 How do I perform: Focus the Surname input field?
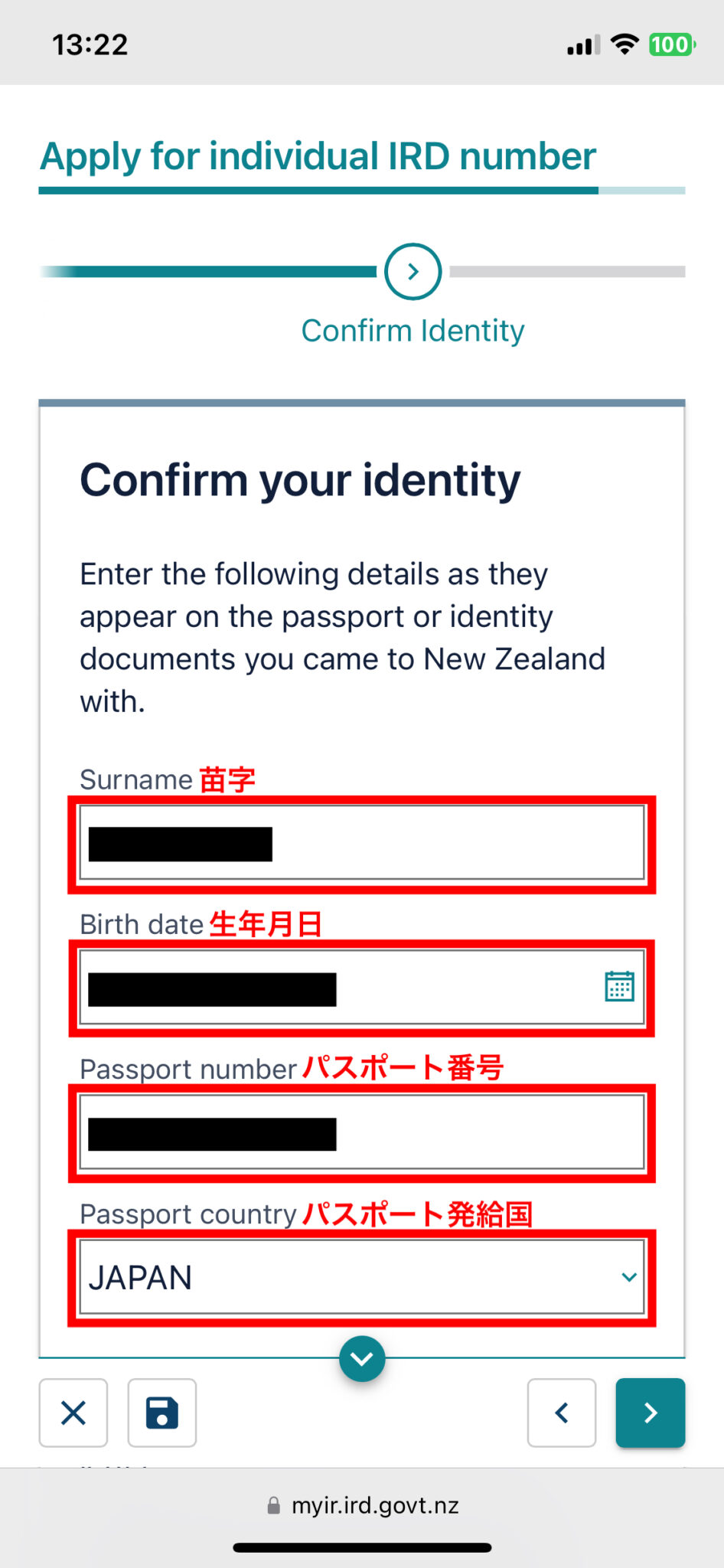361,843
